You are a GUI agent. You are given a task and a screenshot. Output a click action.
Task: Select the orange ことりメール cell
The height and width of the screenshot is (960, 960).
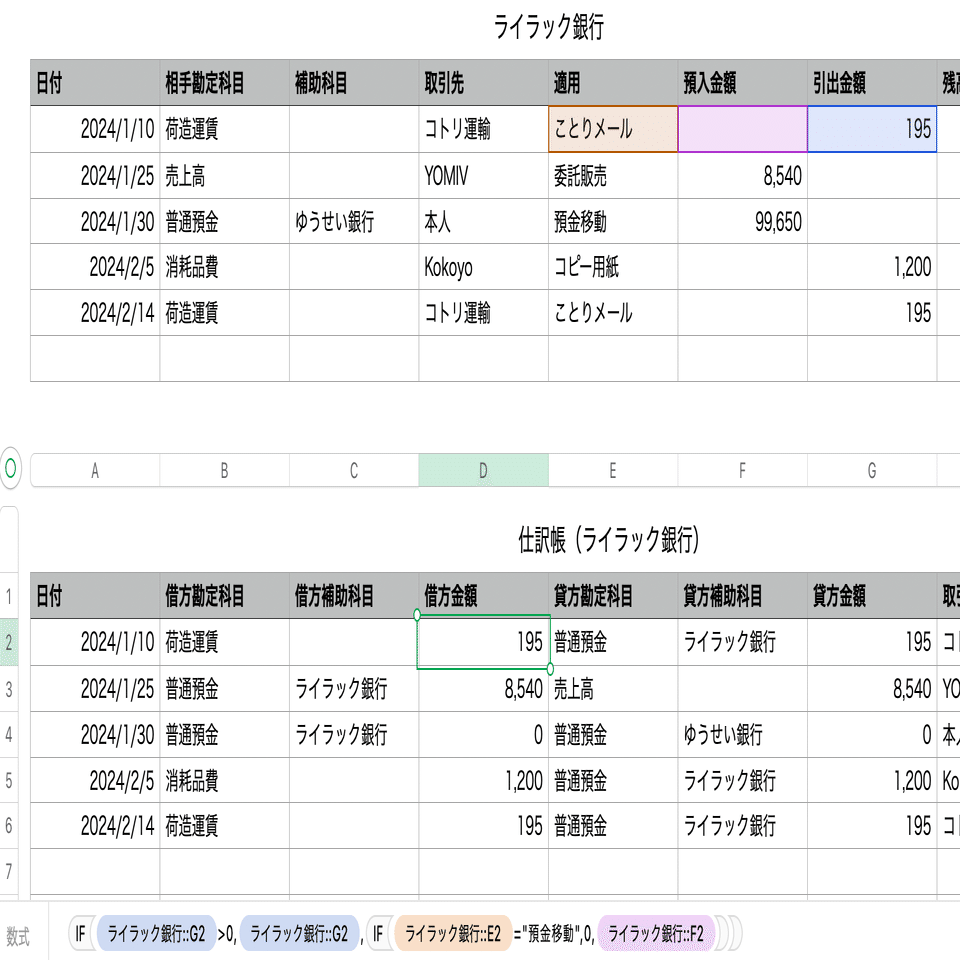coord(612,129)
